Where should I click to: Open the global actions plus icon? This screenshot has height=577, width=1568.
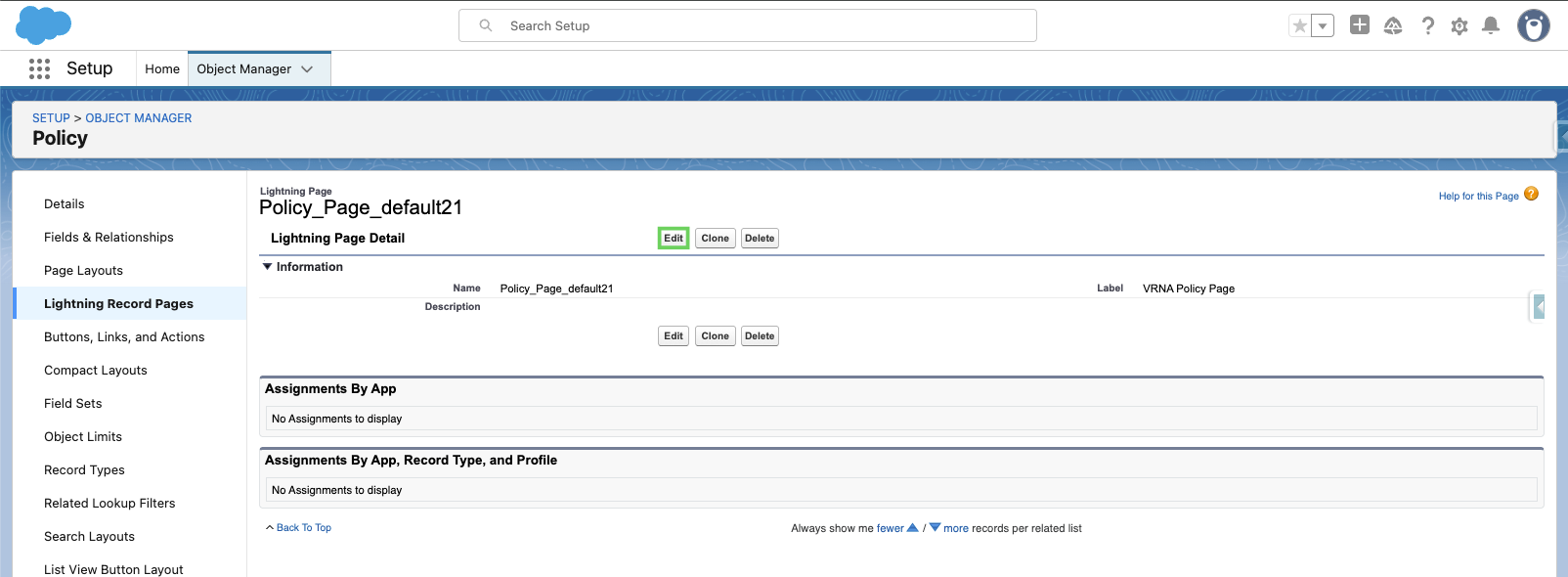click(x=1360, y=25)
